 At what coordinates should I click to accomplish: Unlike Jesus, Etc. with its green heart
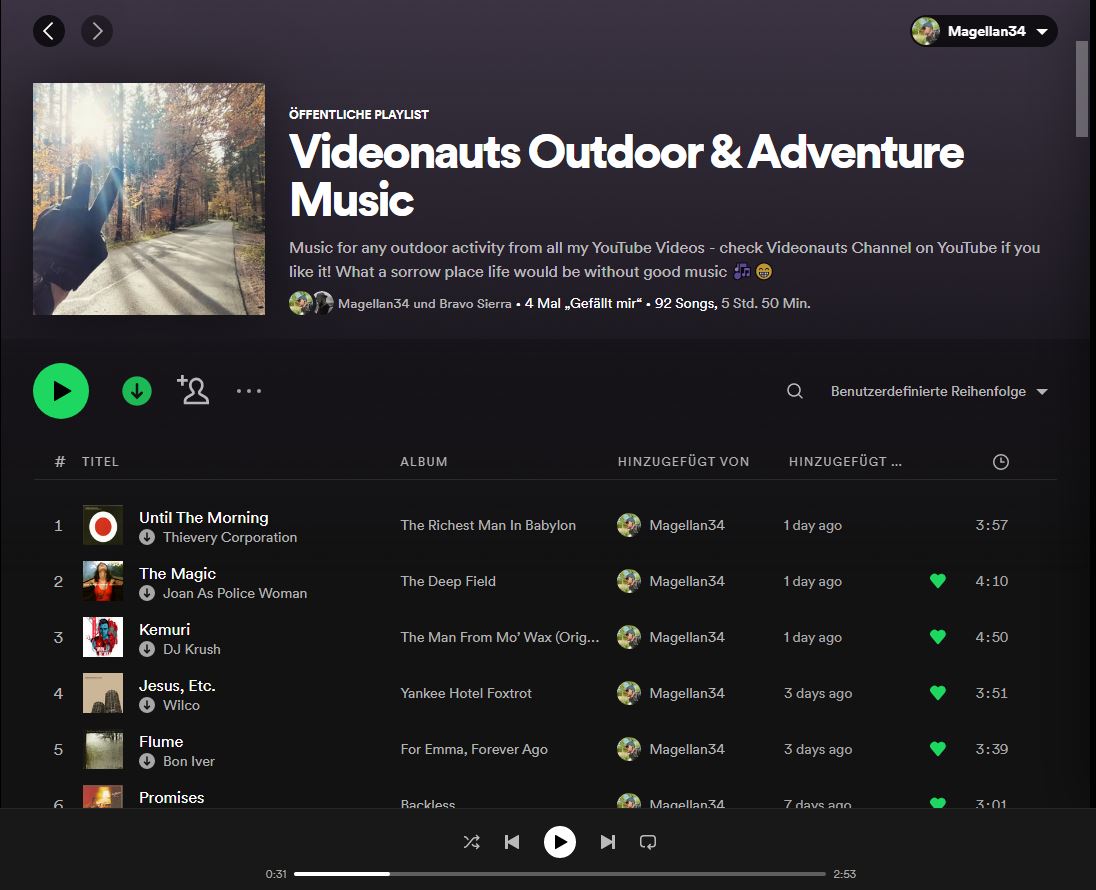coord(938,693)
